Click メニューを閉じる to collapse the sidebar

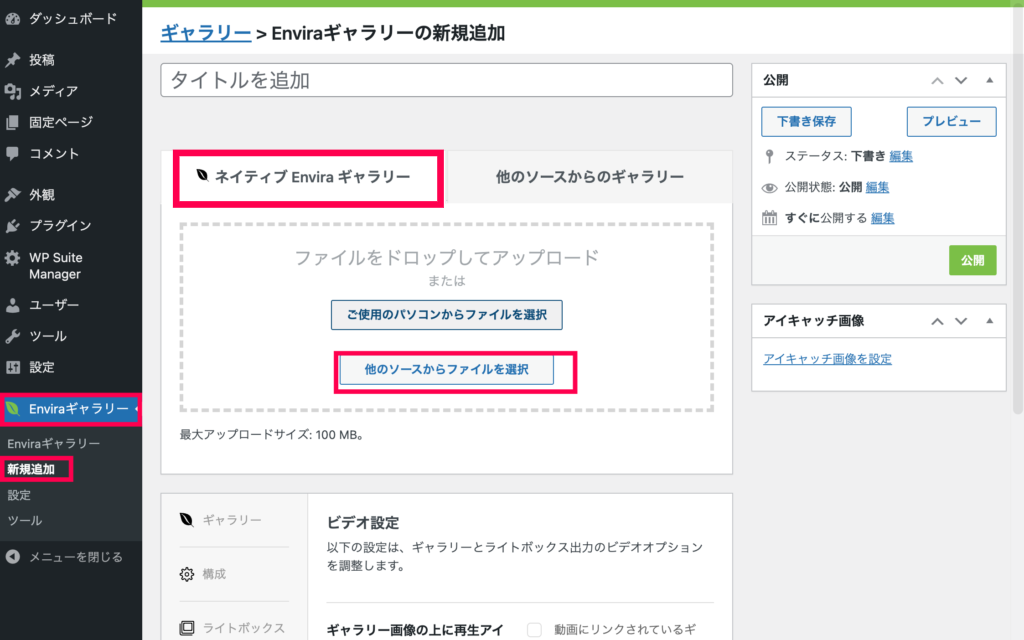tap(71, 557)
